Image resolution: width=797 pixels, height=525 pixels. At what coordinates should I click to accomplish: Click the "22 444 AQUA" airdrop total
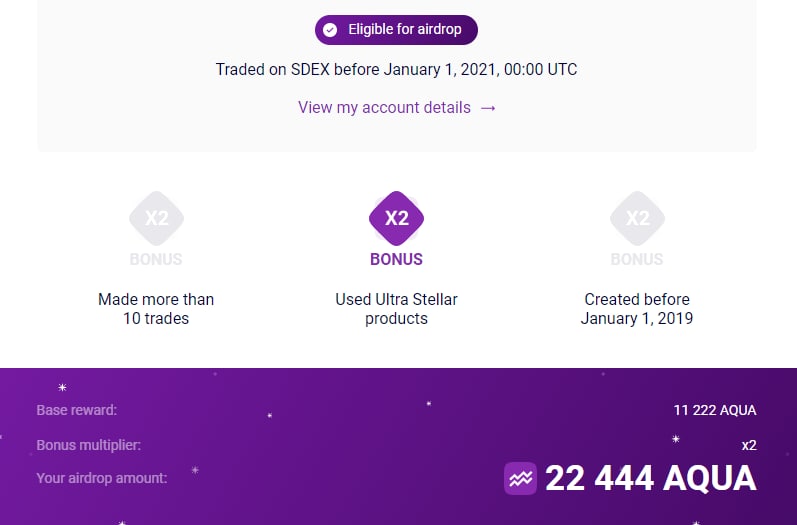point(651,478)
